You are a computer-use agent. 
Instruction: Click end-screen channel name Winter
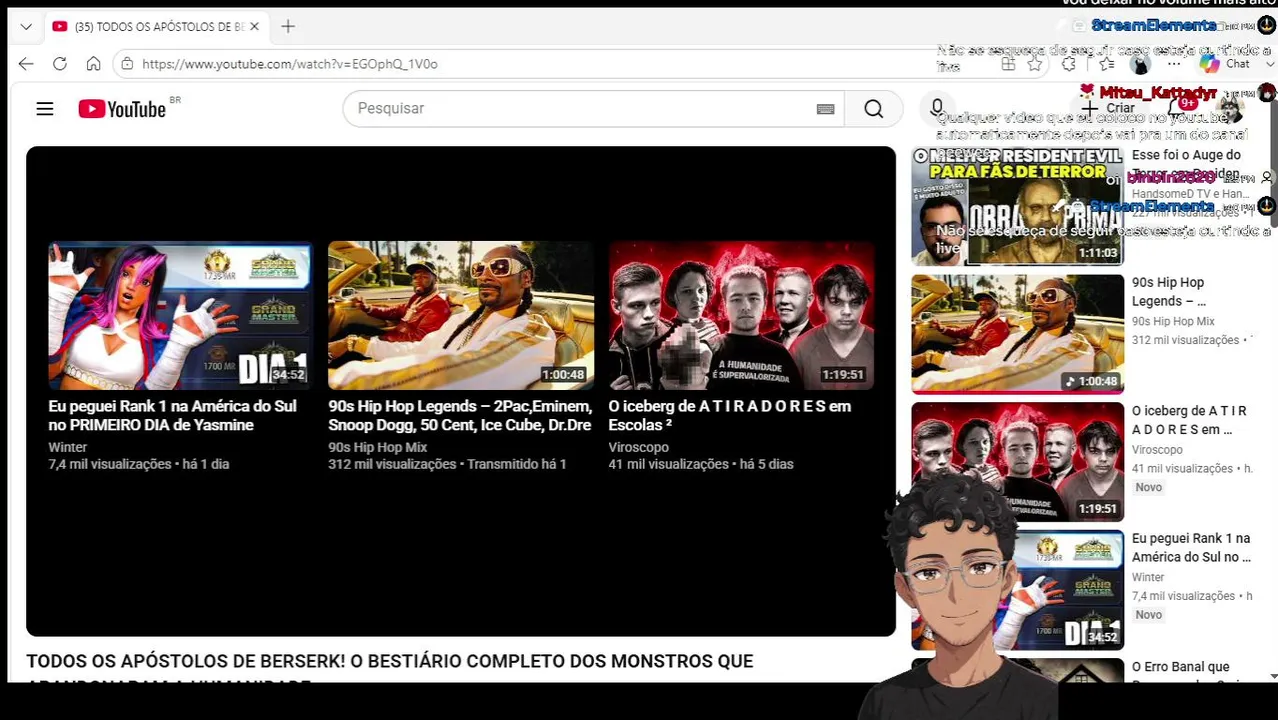click(67, 447)
